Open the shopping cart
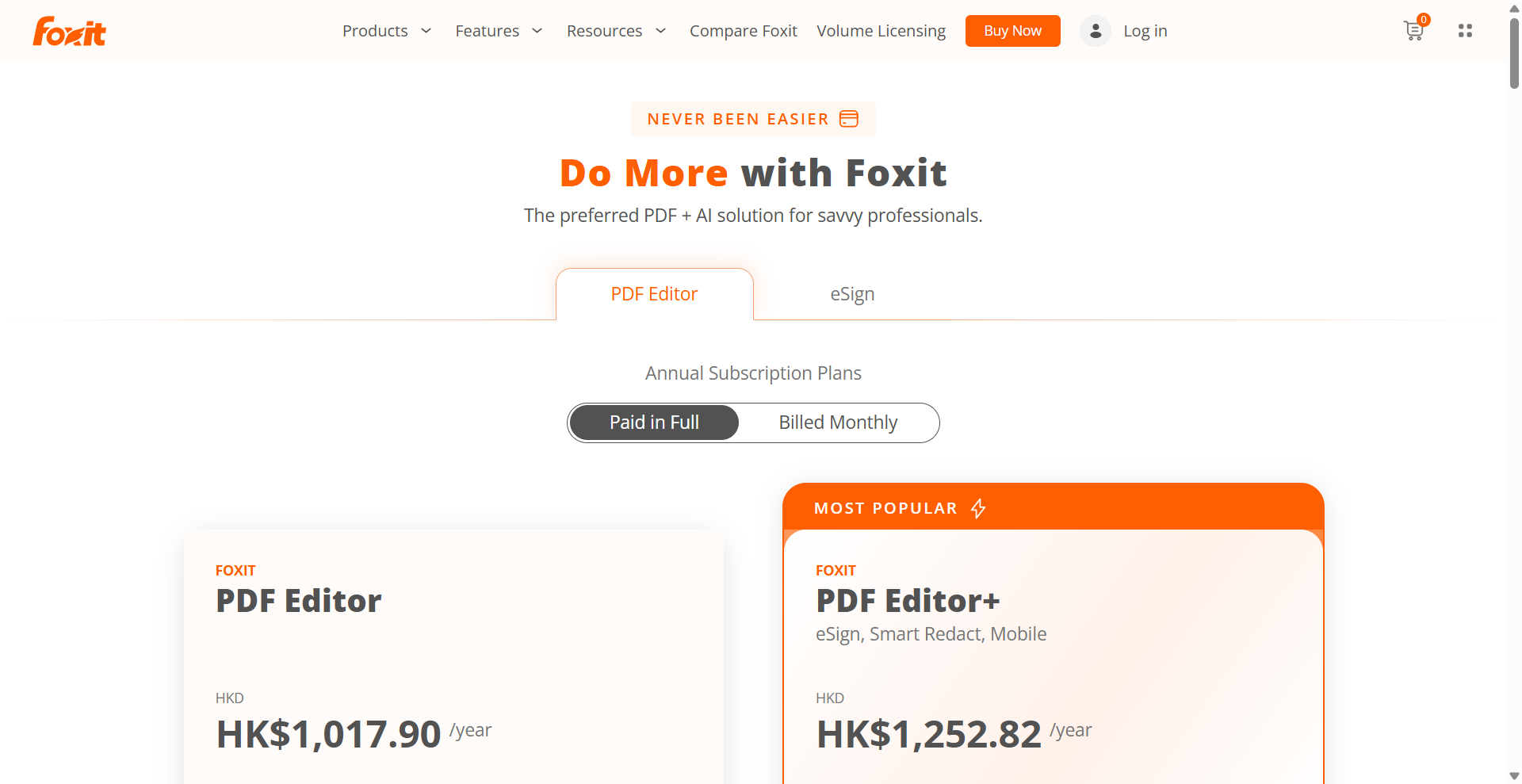The image size is (1522, 784). 1414,32
